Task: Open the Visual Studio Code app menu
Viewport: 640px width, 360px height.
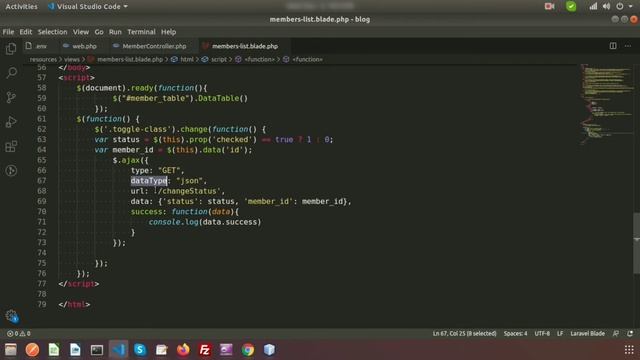Action: [x=88, y=7]
